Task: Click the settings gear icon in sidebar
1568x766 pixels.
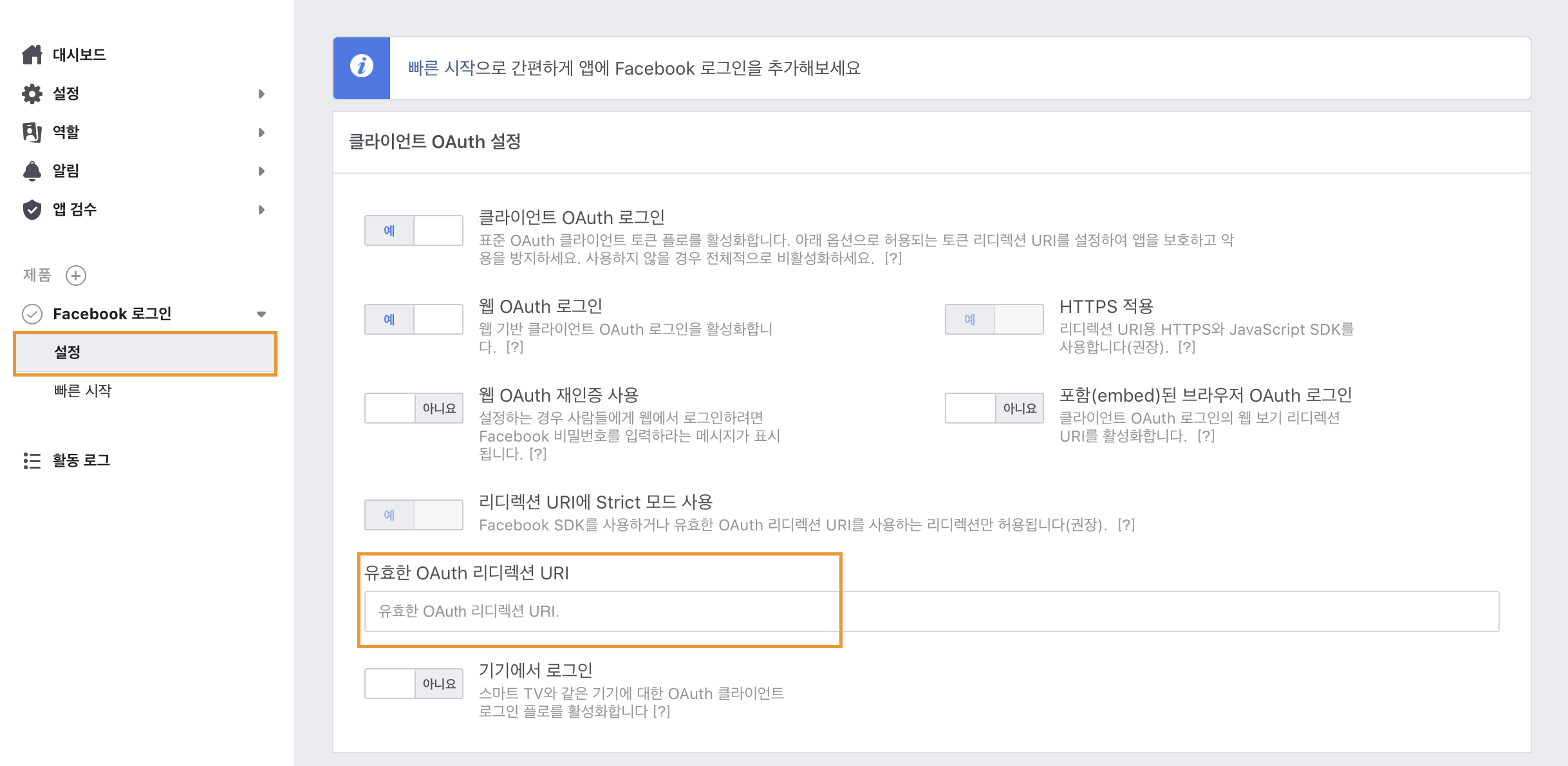Action: pos(32,93)
